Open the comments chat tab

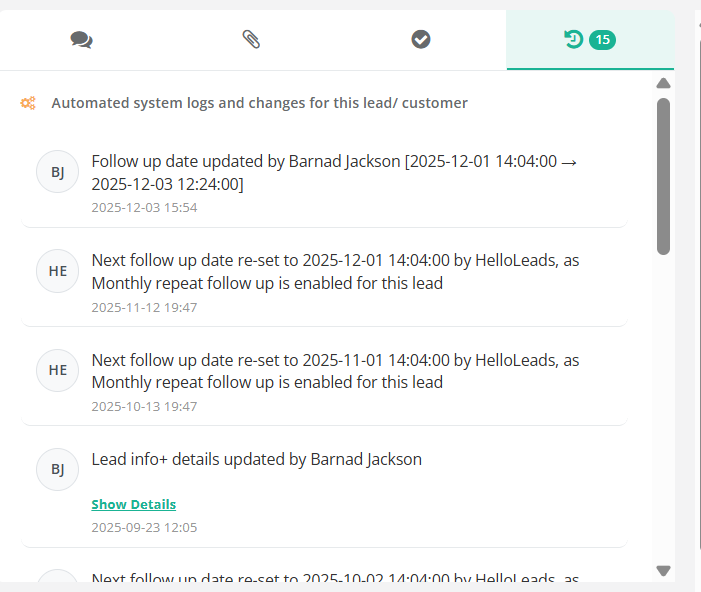(81, 40)
